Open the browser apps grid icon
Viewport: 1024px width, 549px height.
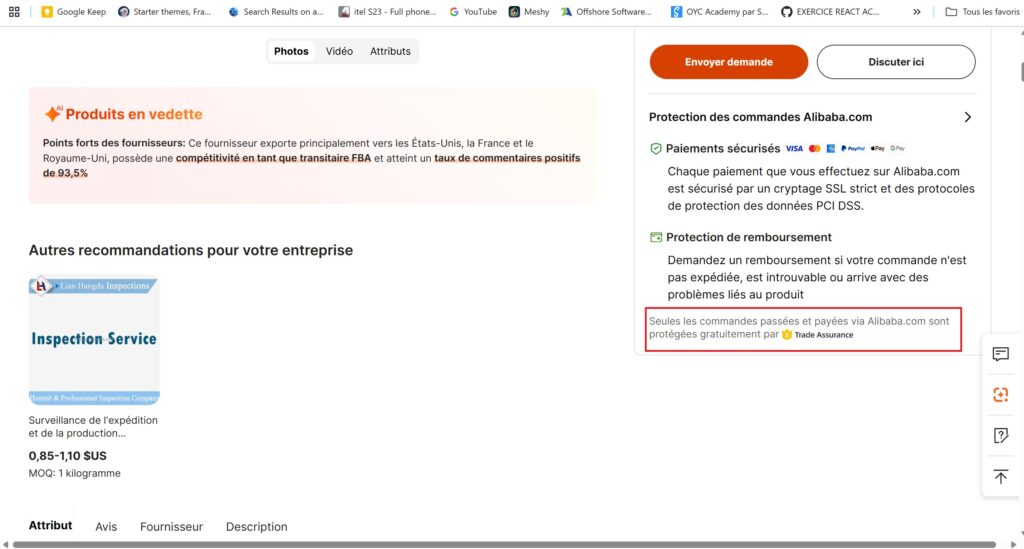[x=14, y=12]
